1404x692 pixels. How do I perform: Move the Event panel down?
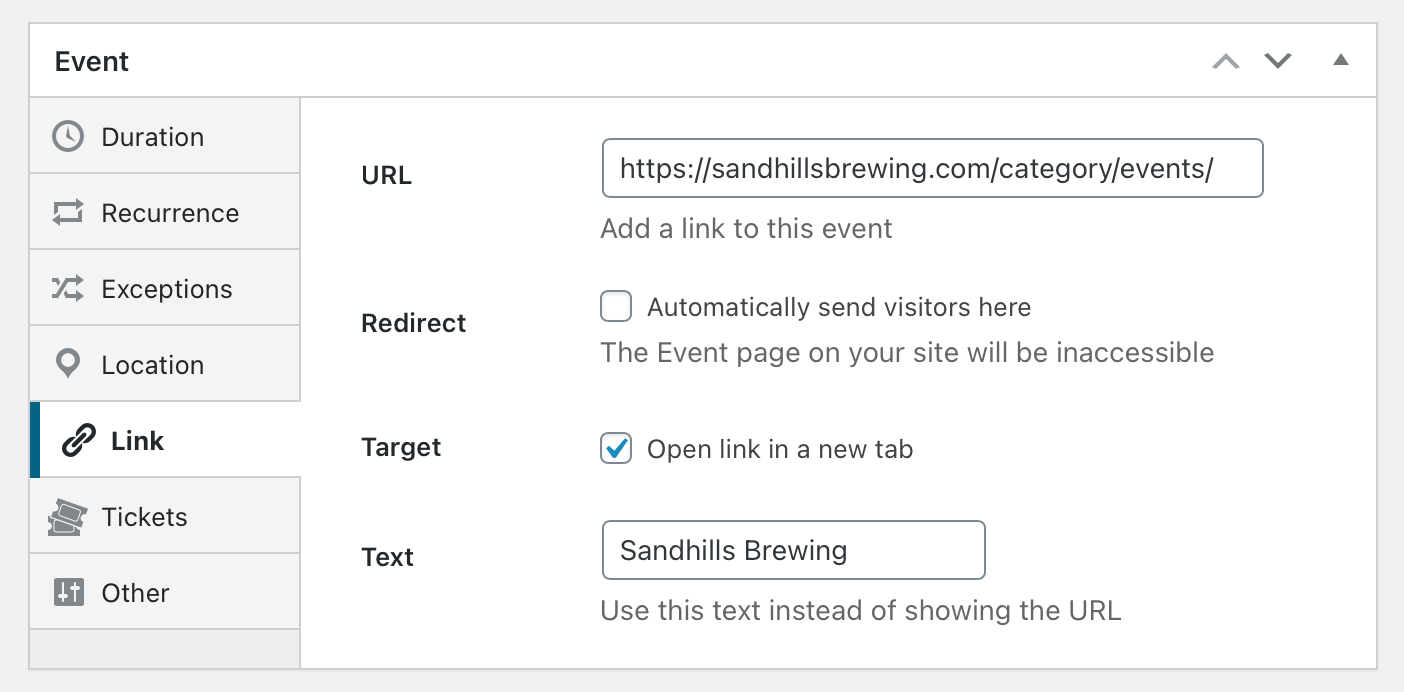(1277, 61)
